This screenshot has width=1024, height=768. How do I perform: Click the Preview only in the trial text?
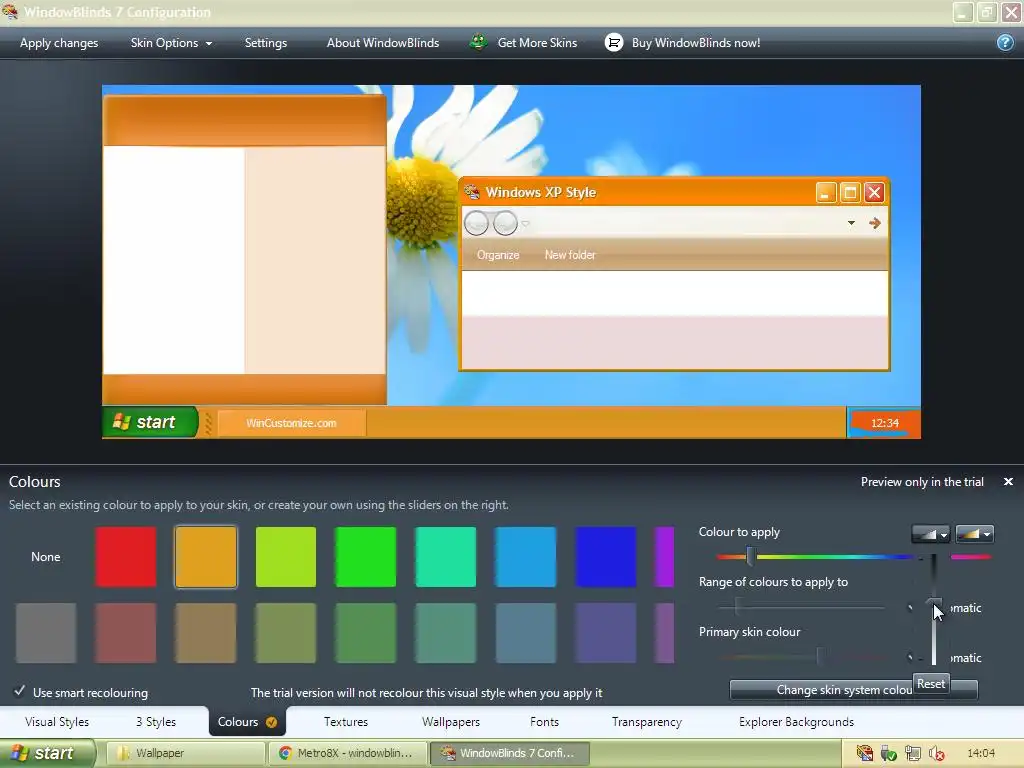point(921,481)
